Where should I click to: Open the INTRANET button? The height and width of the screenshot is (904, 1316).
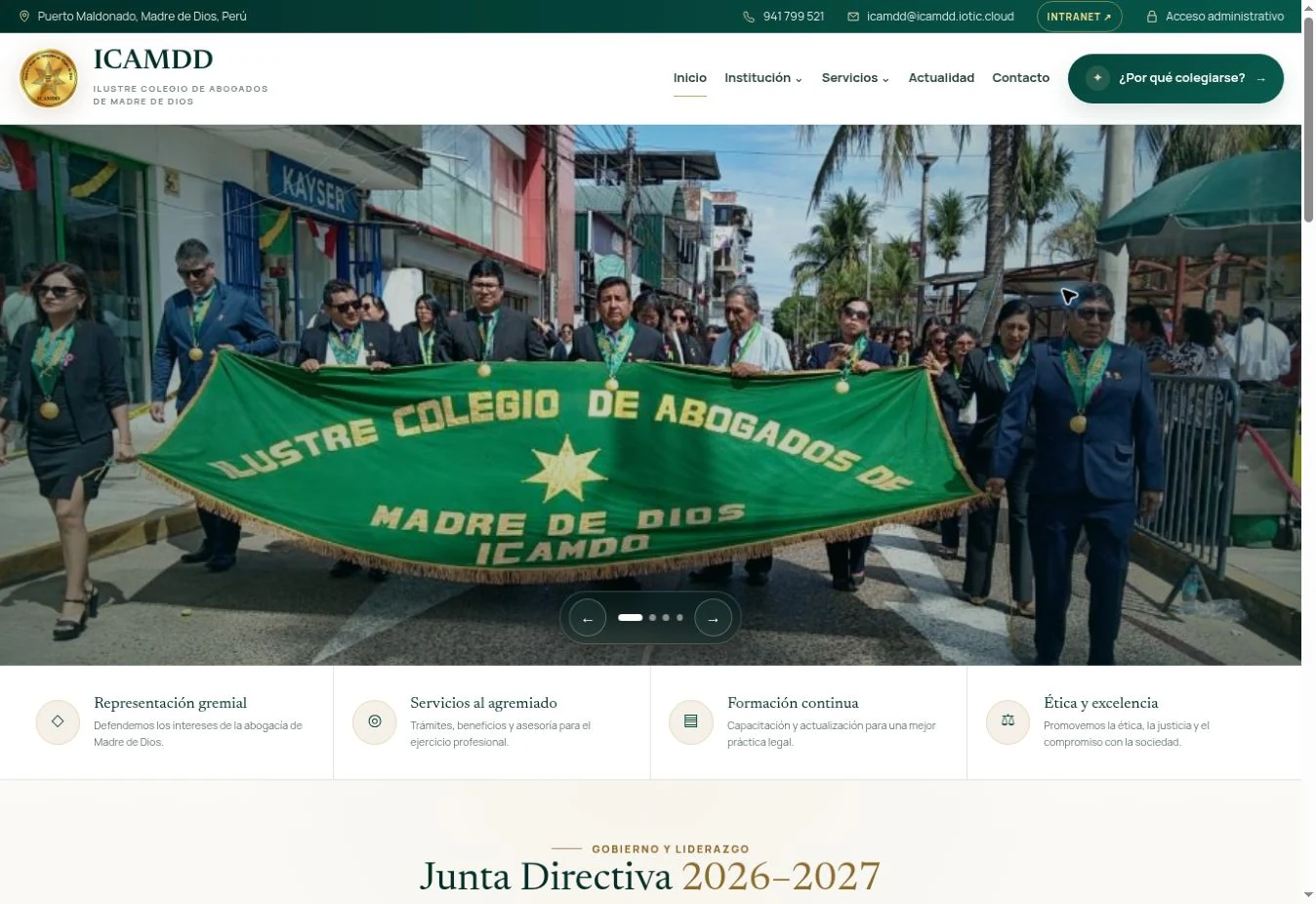(1079, 17)
